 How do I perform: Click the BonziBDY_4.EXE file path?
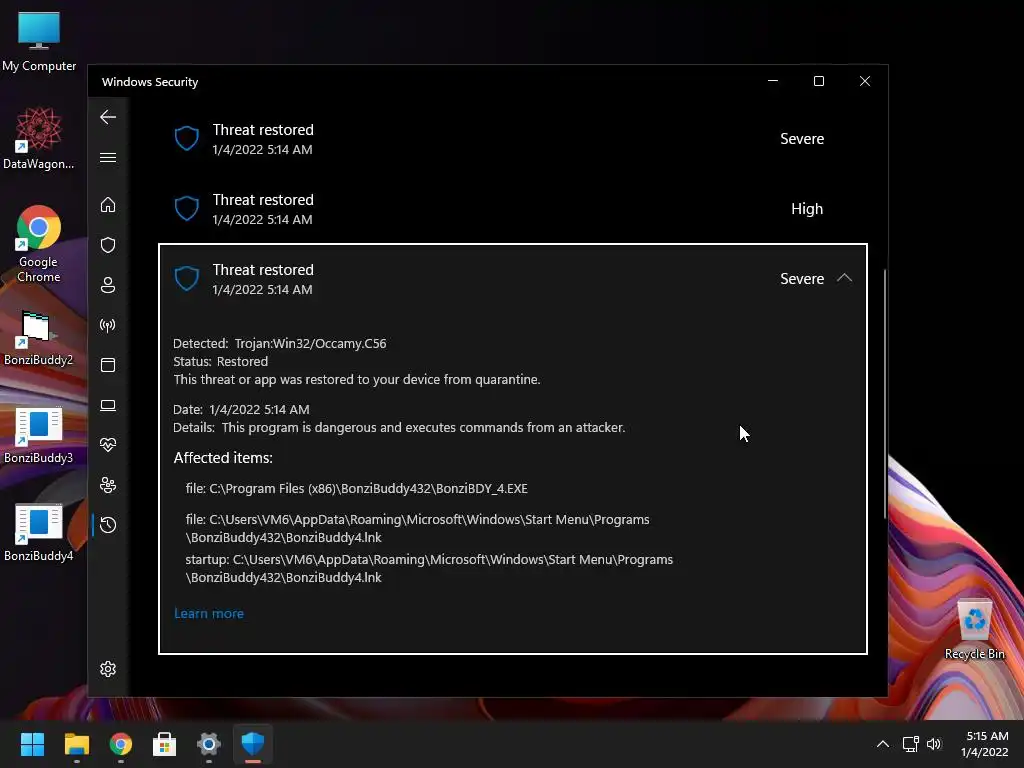(357, 488)
